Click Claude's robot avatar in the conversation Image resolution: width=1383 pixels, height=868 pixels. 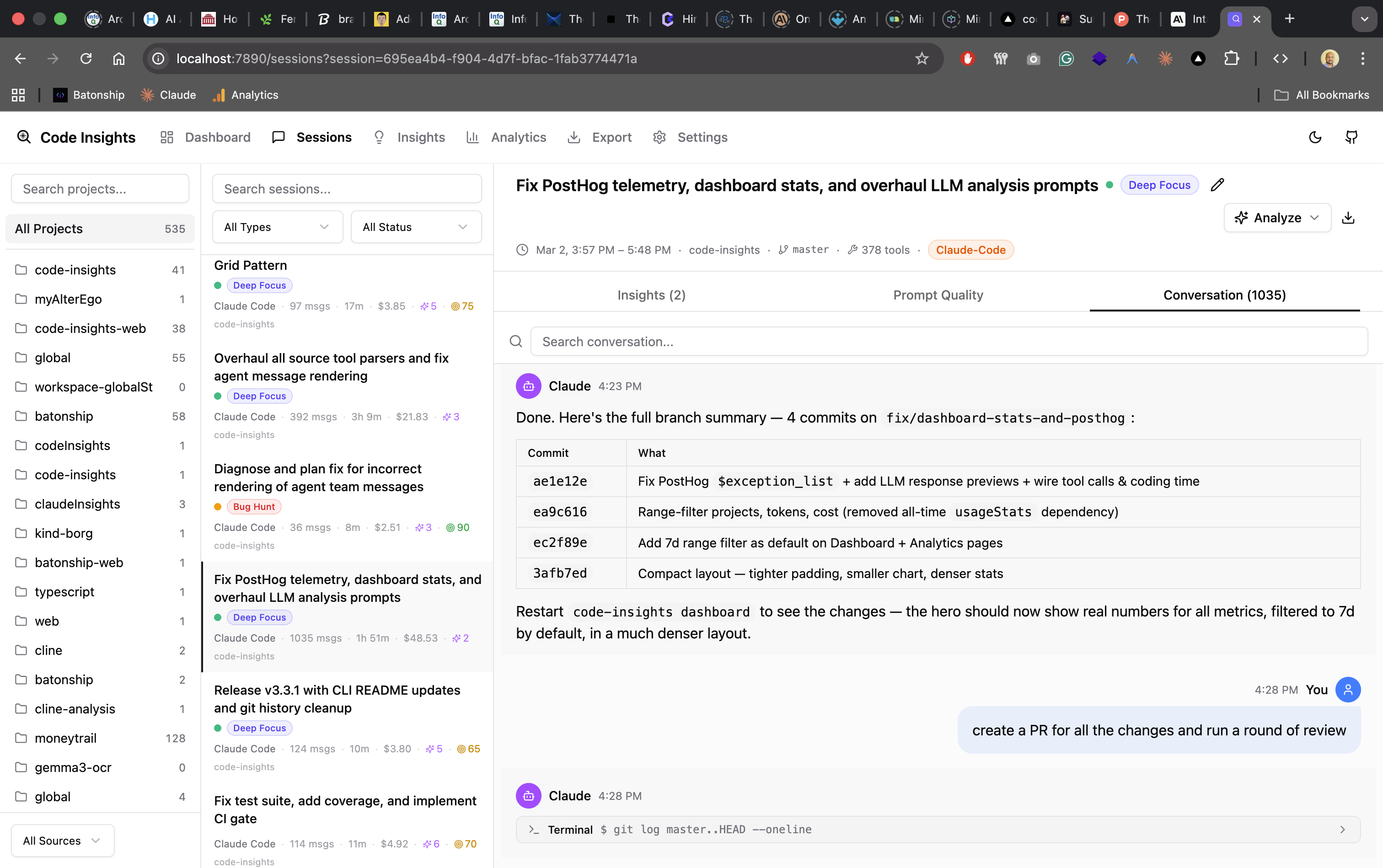(x=528, y=386)
